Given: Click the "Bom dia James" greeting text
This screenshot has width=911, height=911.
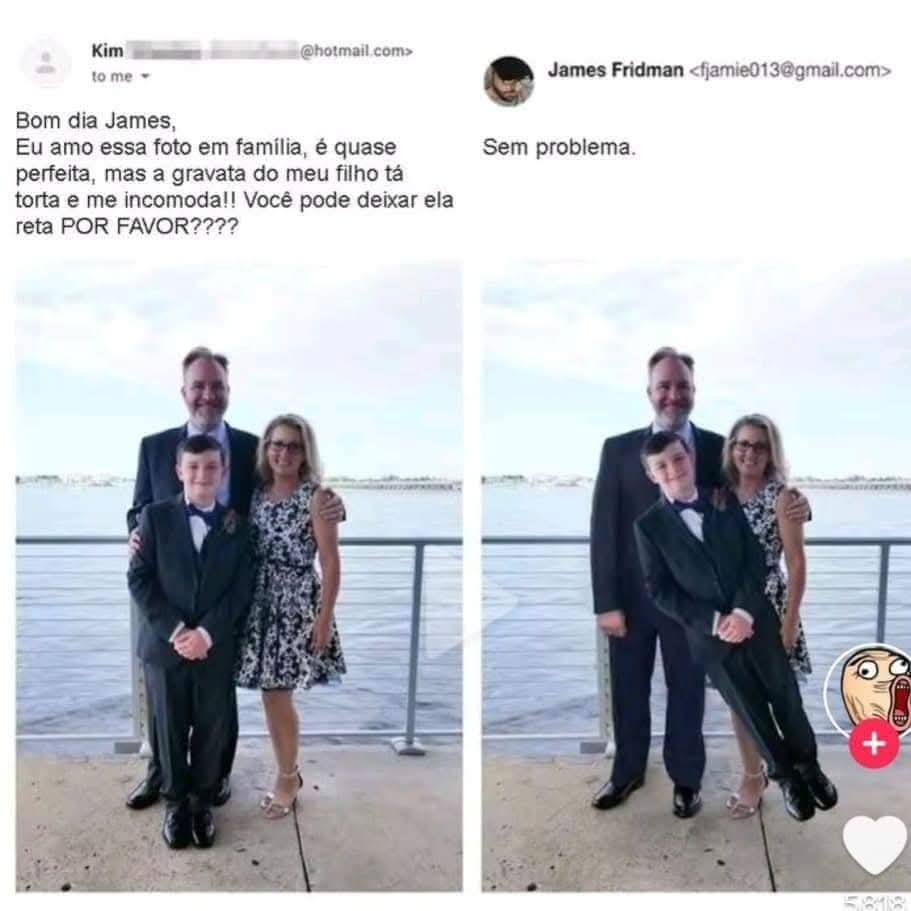Looking at the screenshot, I should point(95,120).
